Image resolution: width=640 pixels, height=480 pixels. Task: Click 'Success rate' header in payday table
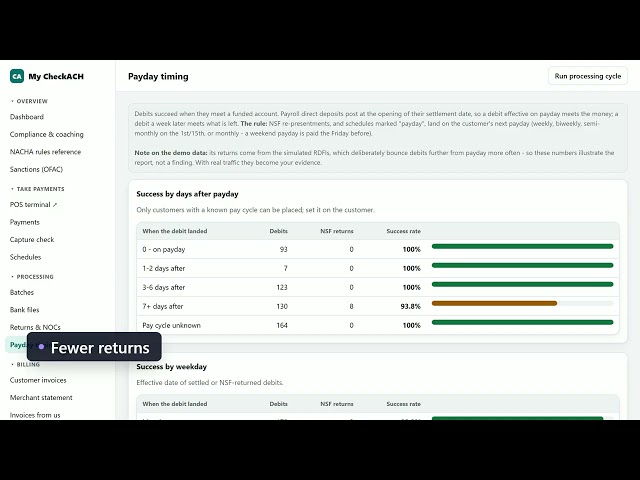click(x=403, y=231)
